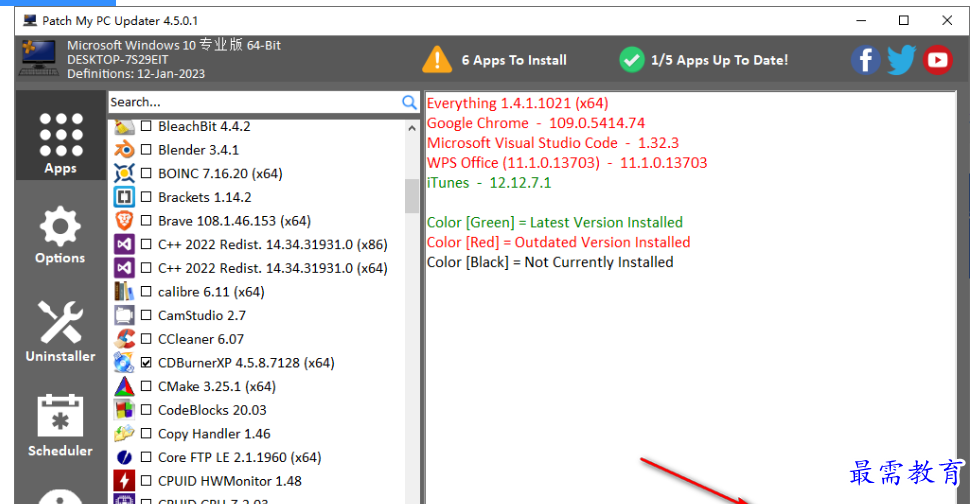Click the CMake triangle icon
This screenshot has height=504, width=971.
[124, 386]
